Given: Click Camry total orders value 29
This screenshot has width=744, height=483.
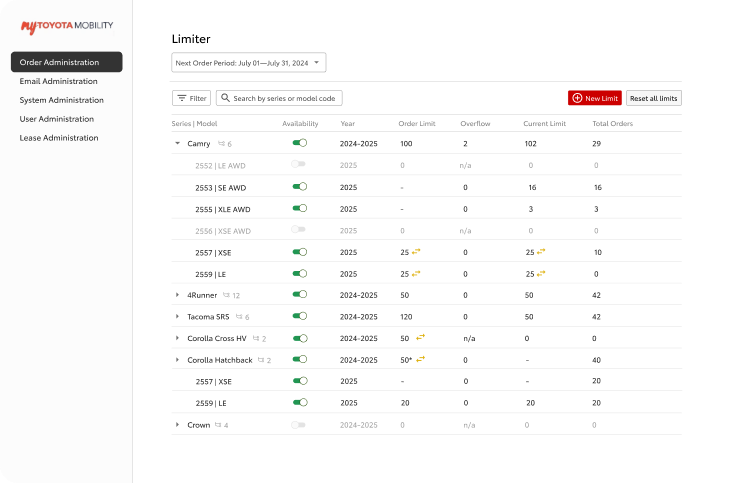Looking at the screenshot, I should [x=596, y=144].
